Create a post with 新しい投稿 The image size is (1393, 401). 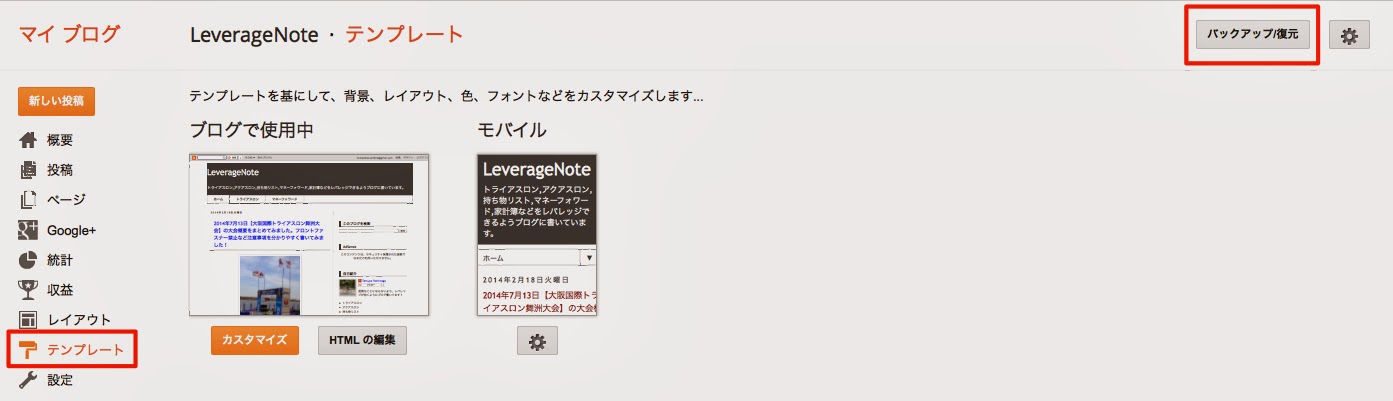click(56, 101)
